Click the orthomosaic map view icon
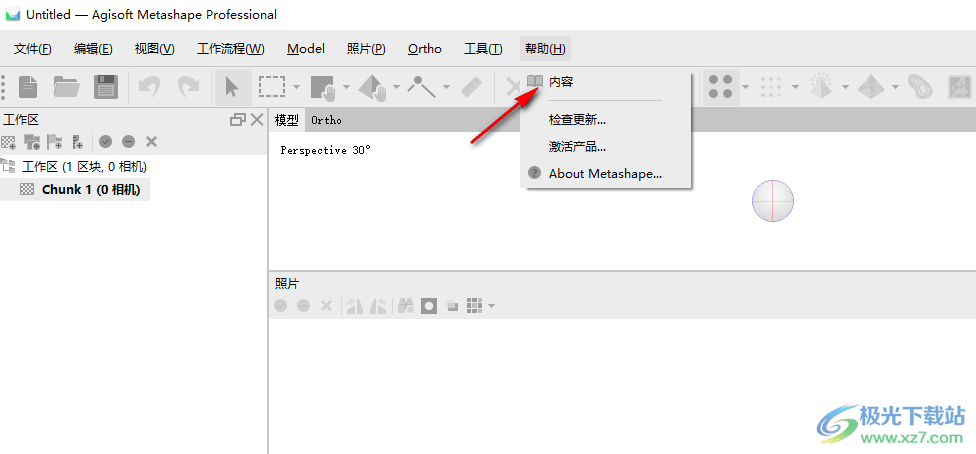 pos(961,87)
